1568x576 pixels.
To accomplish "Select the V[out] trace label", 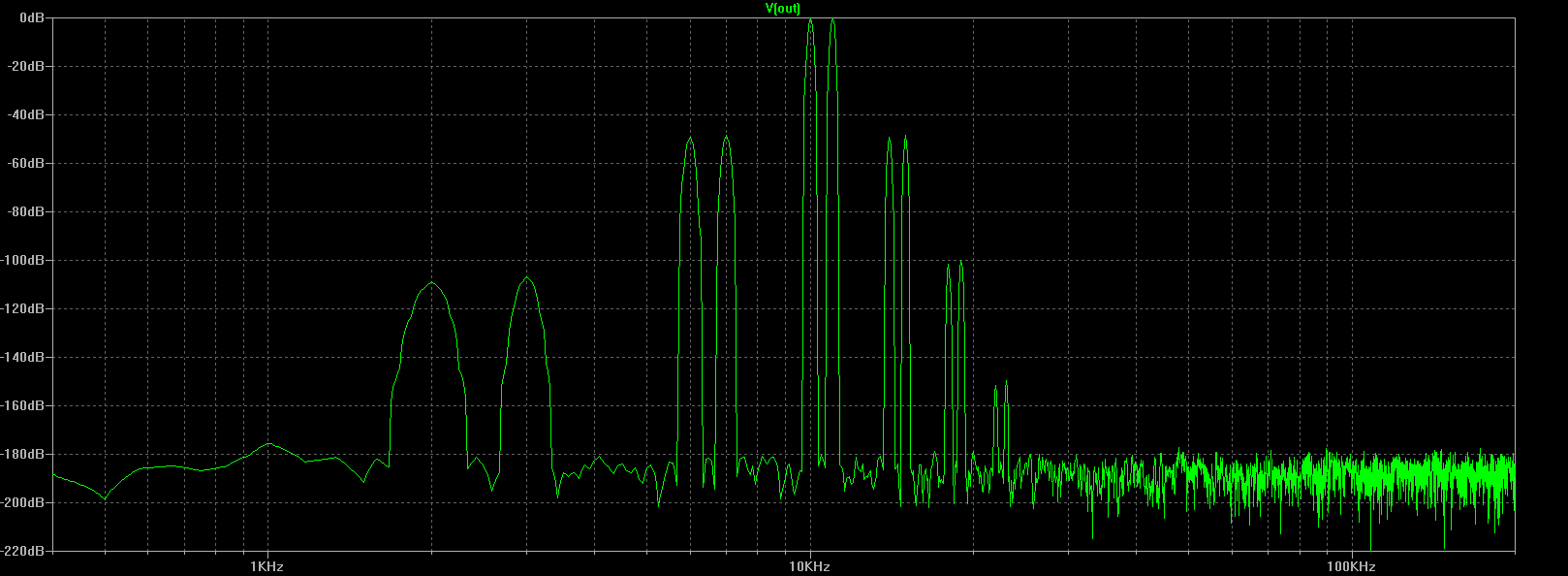I will point(783,9).
